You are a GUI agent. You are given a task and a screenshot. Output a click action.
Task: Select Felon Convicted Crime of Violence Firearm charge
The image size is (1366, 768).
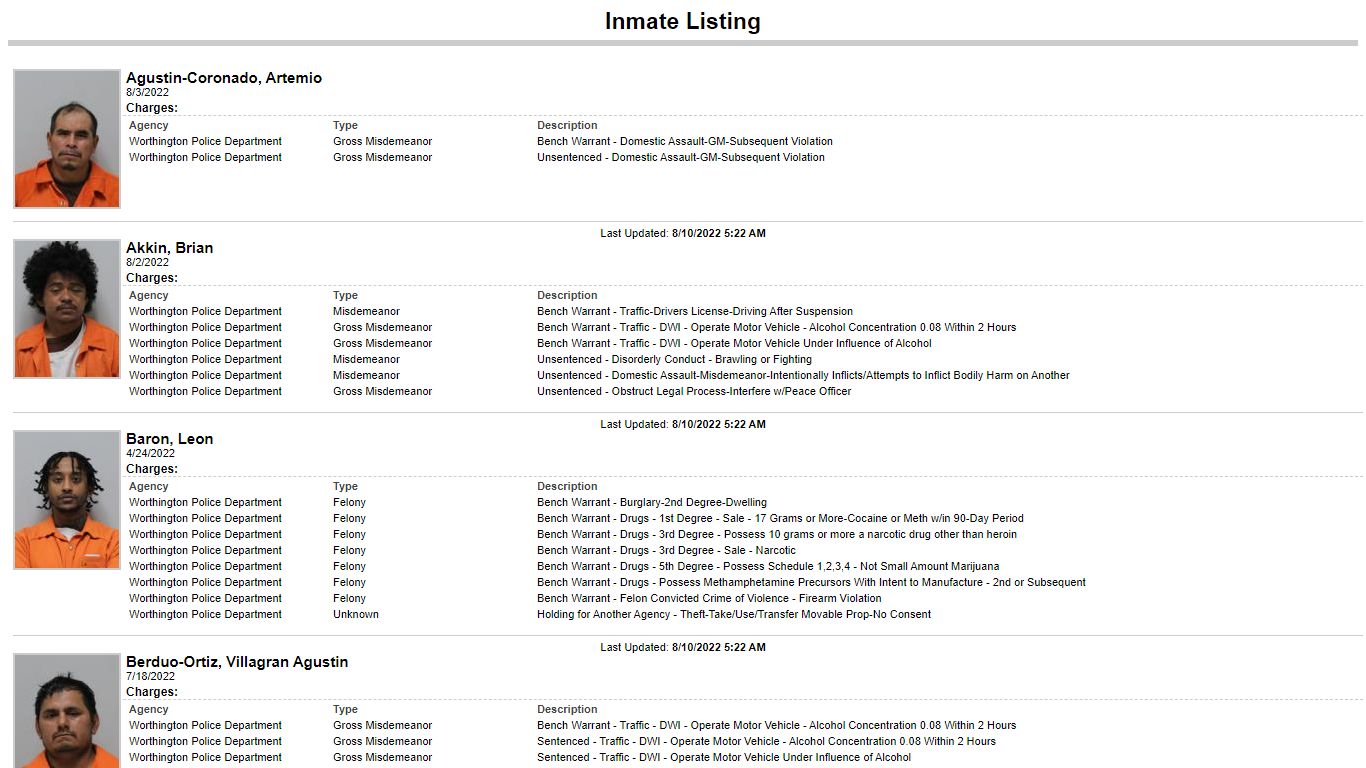709,598
